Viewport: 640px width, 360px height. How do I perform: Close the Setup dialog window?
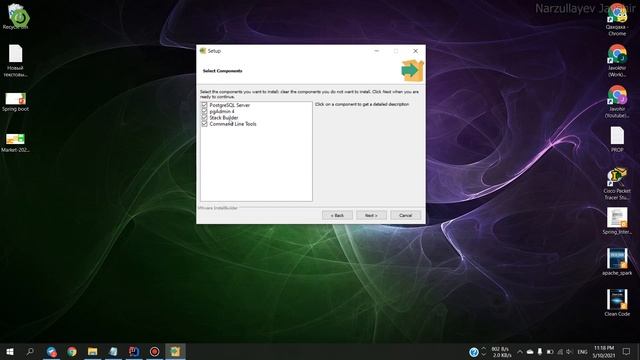click(415, 51)
